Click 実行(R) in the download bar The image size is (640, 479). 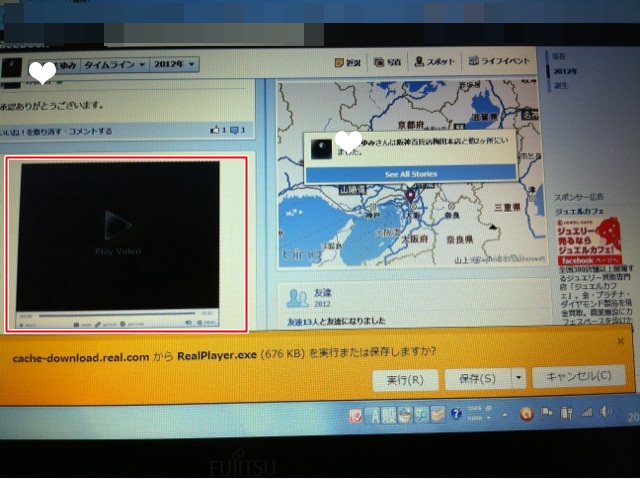point(405,380)
